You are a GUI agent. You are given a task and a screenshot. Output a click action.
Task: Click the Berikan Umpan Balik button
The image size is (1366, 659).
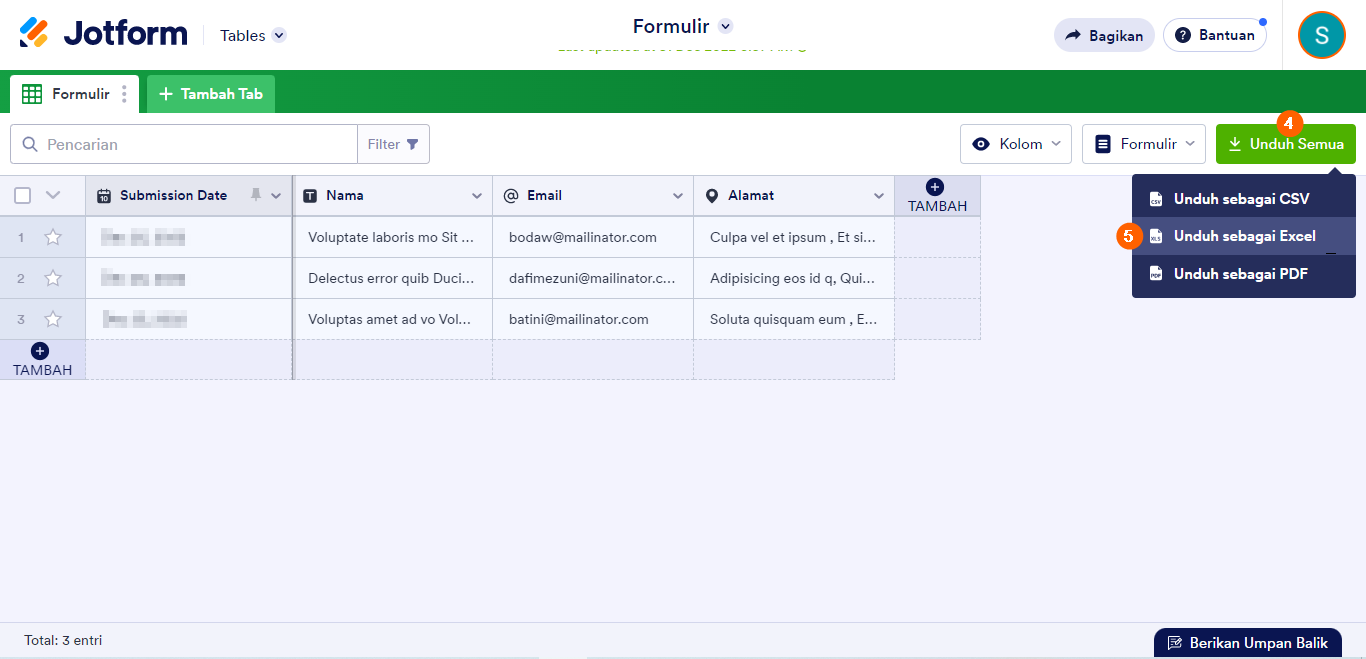(x=1247, y=642)
